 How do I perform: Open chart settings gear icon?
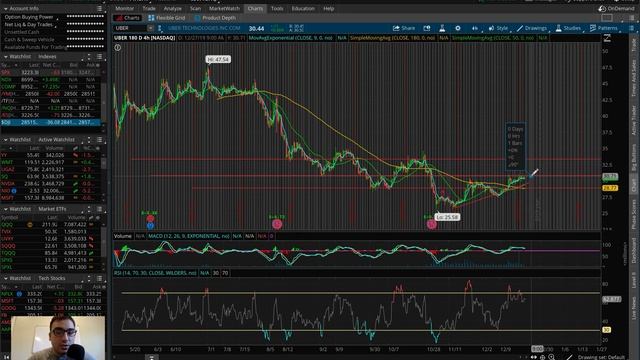(458, 28)
